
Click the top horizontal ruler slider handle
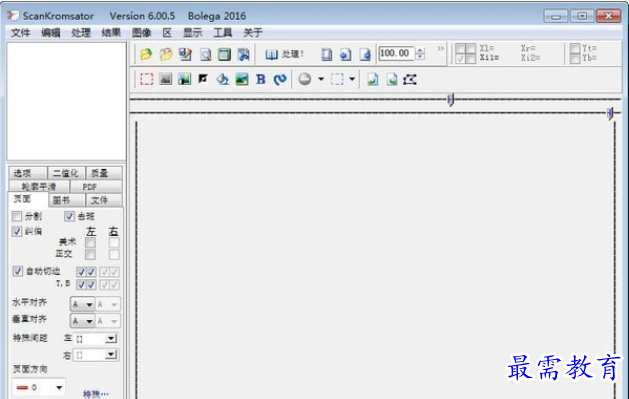click(x=450, y=99)
